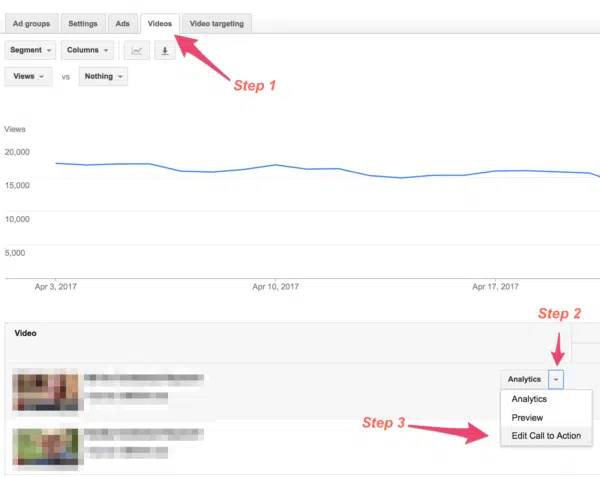
Task: Go to the Ads tab
Action: (122, 22)
